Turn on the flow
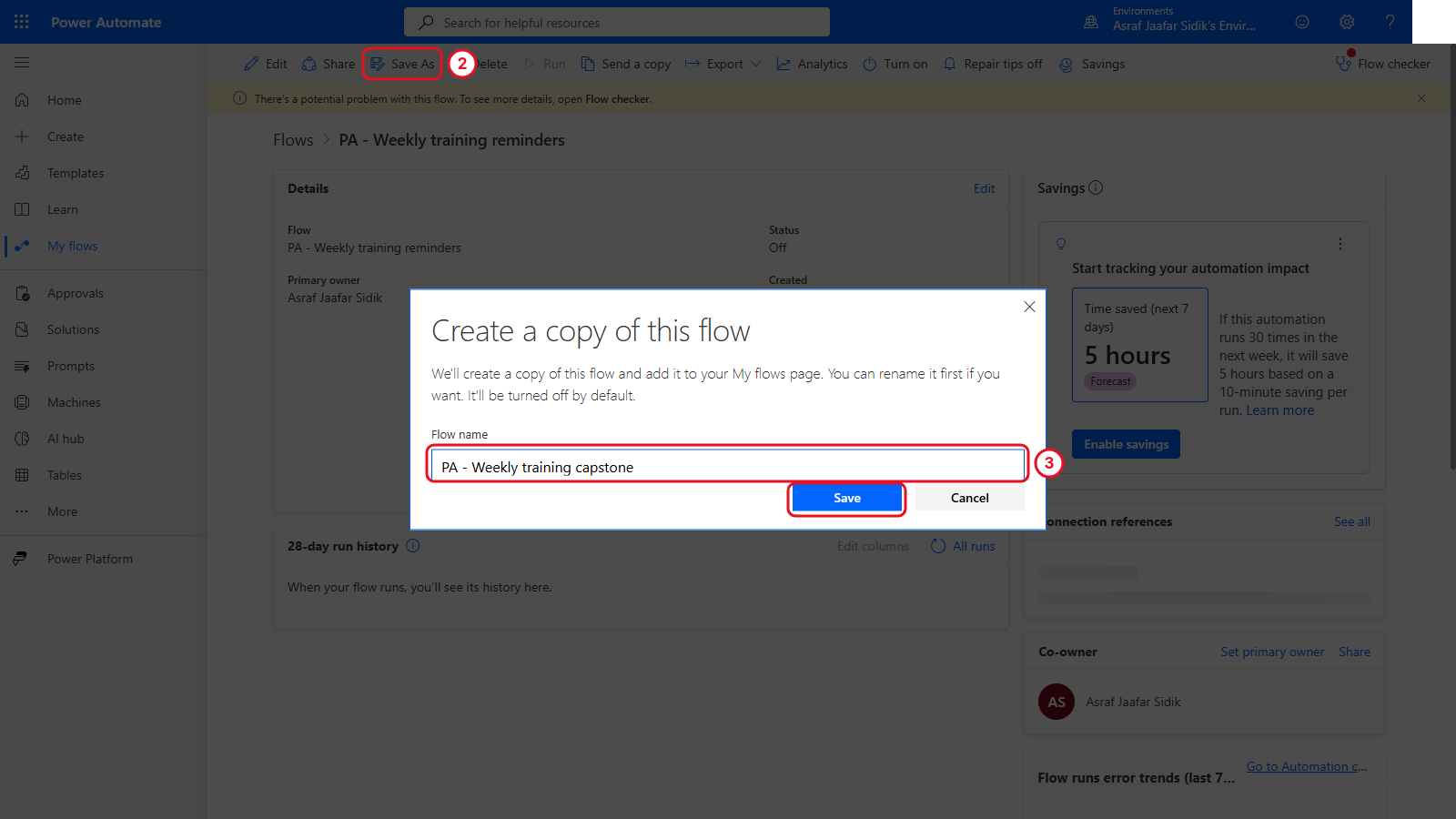 click(x=895, y=64)
